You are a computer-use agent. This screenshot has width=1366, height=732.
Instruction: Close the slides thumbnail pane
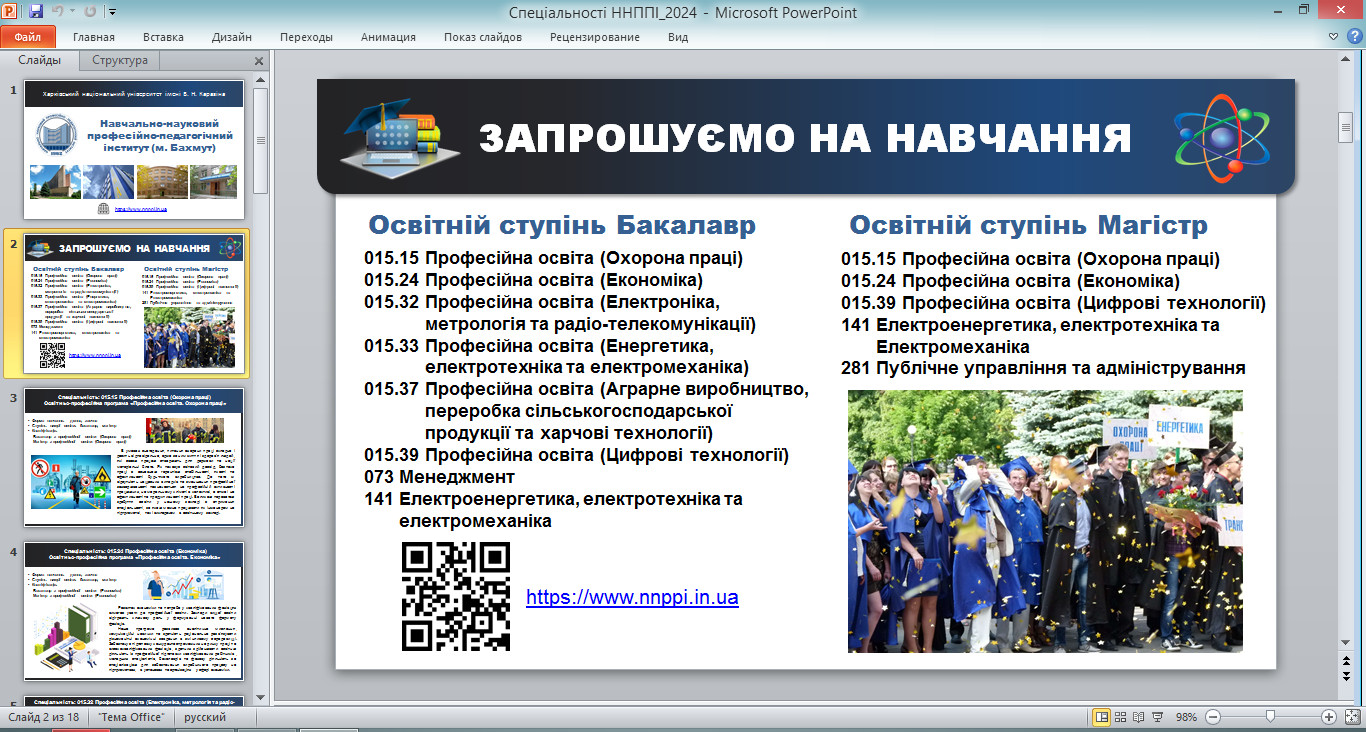click(x=259, y=61)
